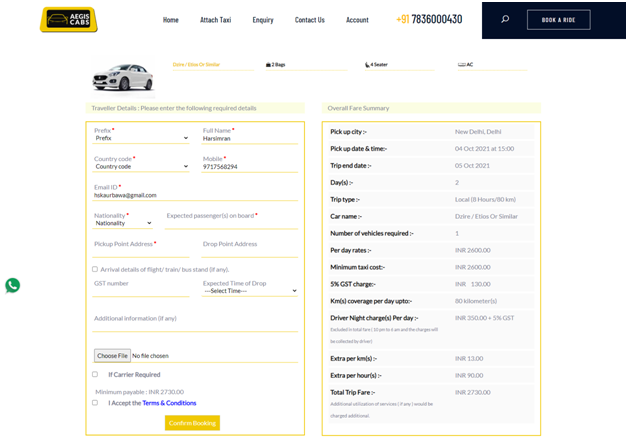Image resolution: width=628 pixels, height=443 pixels.
Task: Click '04 Oct 2021 at 15:00' value
Action: [x=484, y=149]
